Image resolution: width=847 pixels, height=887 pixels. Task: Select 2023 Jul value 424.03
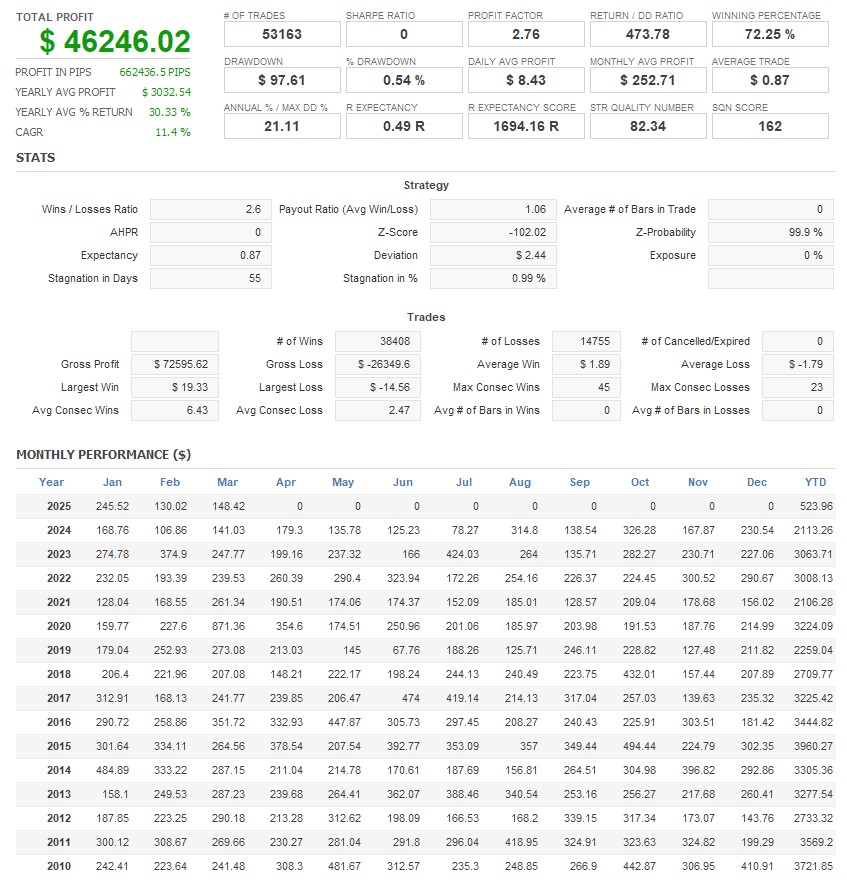pos(462,554)
